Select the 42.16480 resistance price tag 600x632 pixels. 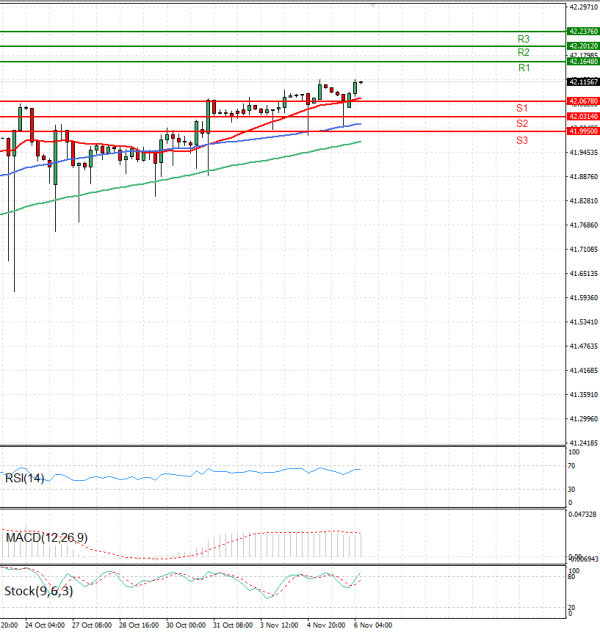click(x=583, y=62)
